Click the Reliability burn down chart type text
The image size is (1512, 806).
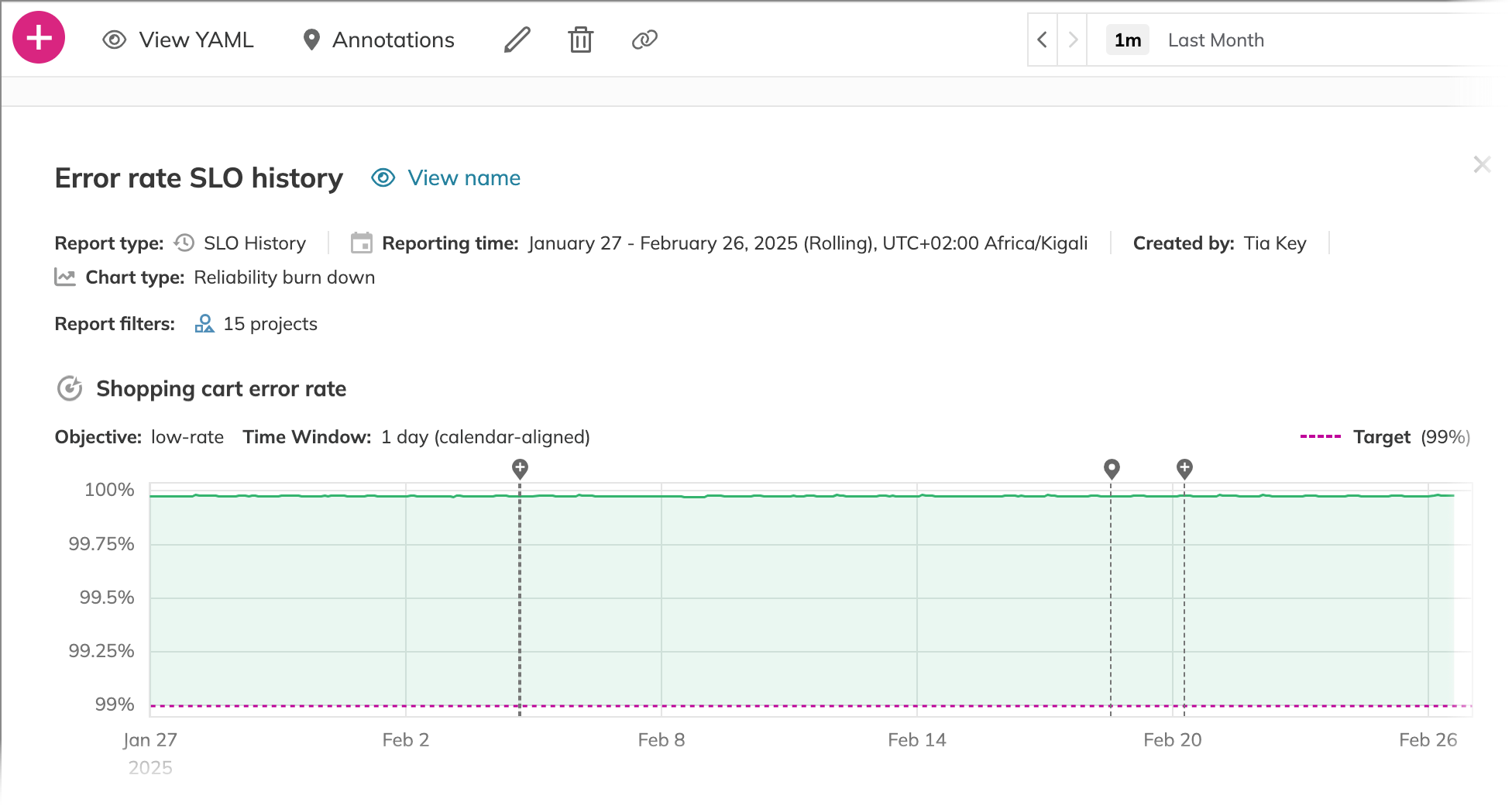click(284, 277)
